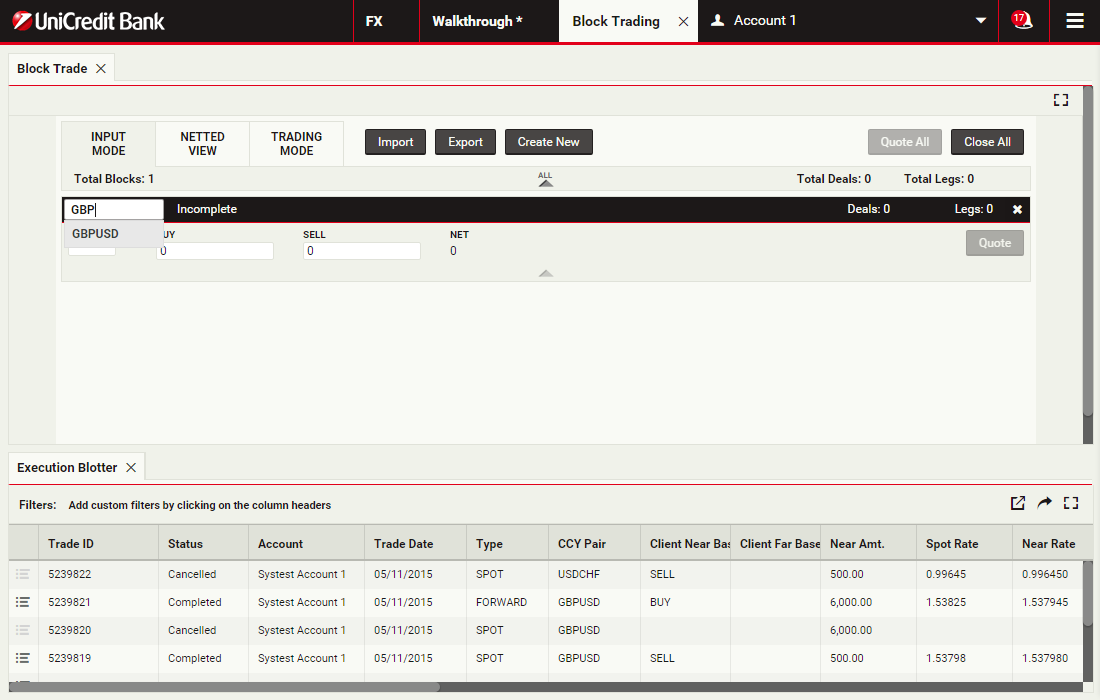Image resolution: width=1100 pixels, height=700 pixels.
Task: Collapse all blocks using ALL arrow
Action: tap(545, 180)
